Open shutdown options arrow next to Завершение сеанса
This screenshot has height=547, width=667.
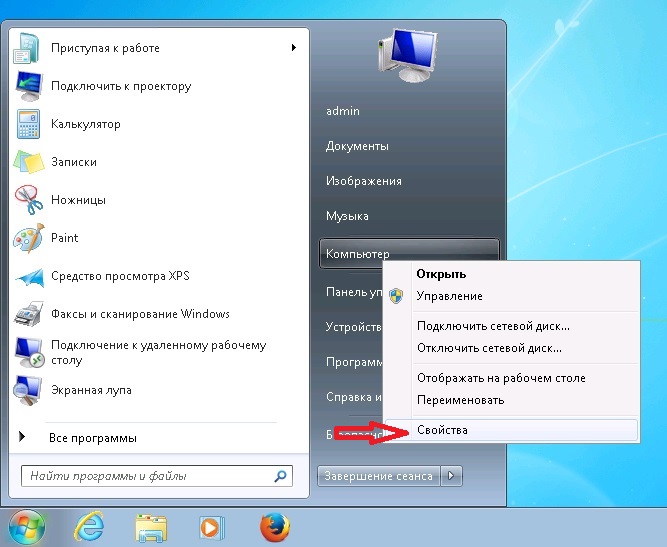pos(452,476)
